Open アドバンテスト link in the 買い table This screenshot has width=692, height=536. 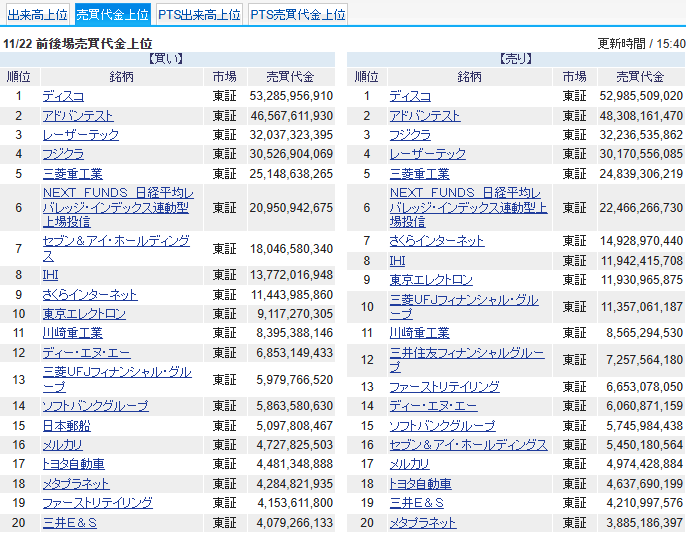pos(78,116)
